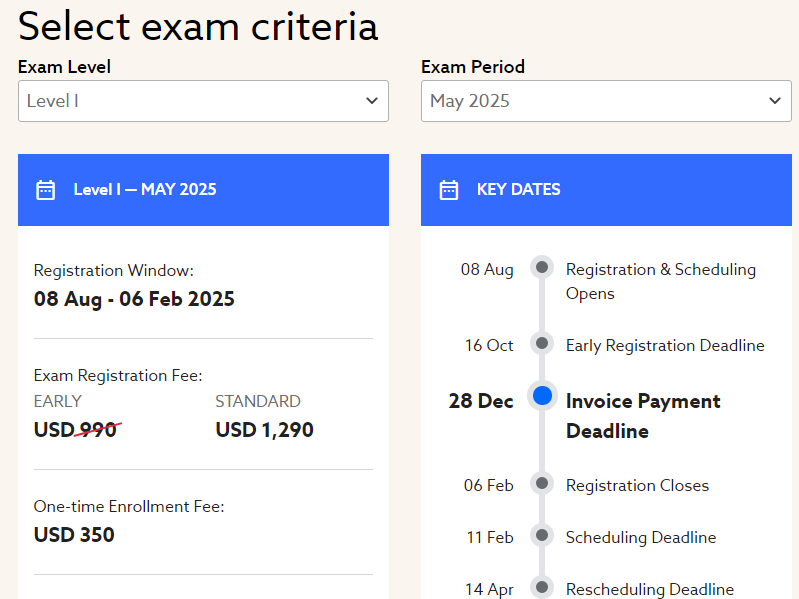Click the "Level I — MAY 2025" header text
The width and height of the screenshot is (799, 599).
[145, 189]
